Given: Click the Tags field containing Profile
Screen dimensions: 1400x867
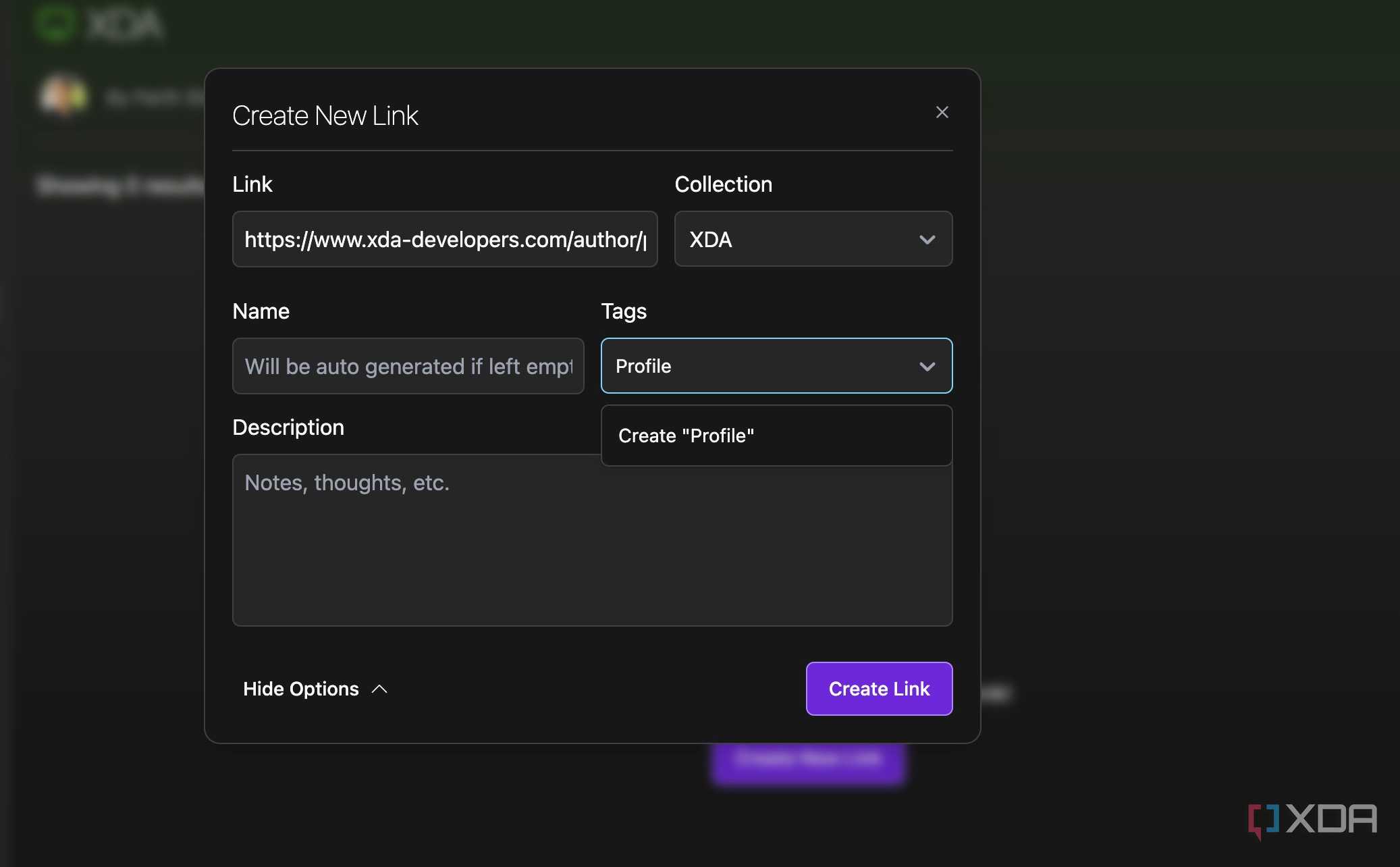Looking at the screenshot, I should tap(776, 366).
